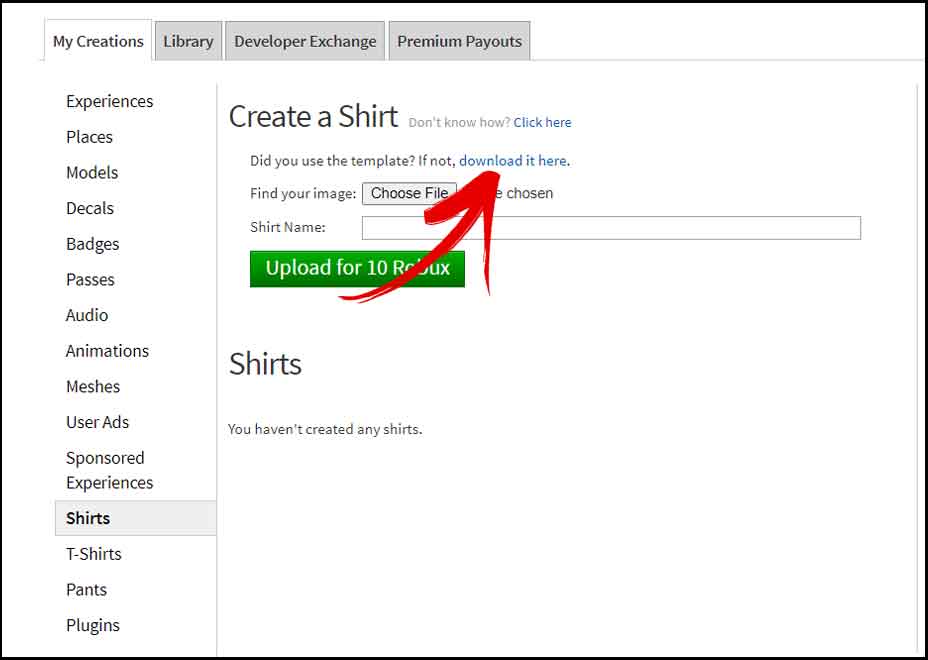Select the Premium Payouts tab
The height and width of the screenshot is (660, 928).
pyautogui.click(x=459, y=41)
